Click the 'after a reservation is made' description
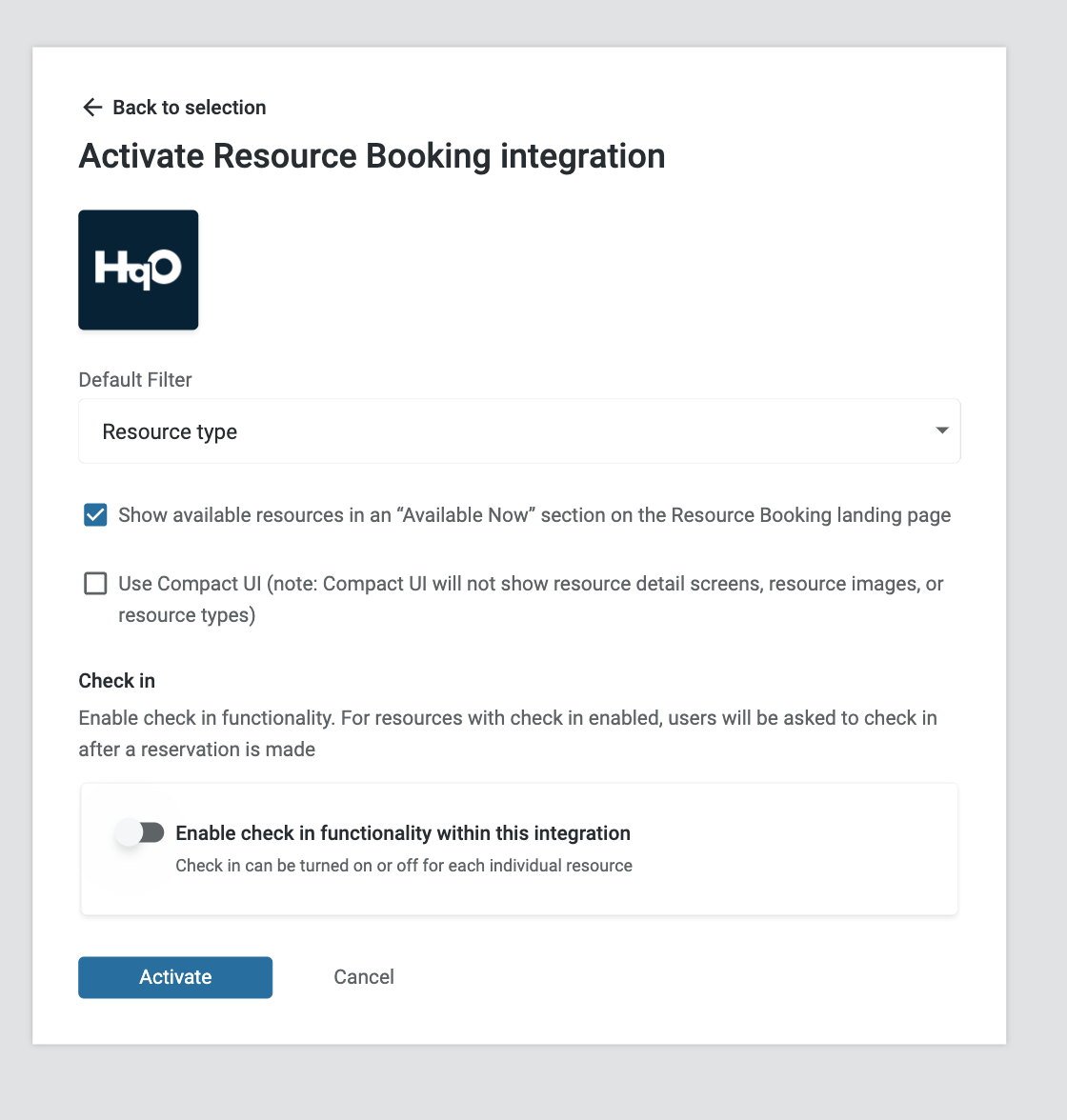The image size is (1067, 1120). pyautogui.click(x=196, y=750)
